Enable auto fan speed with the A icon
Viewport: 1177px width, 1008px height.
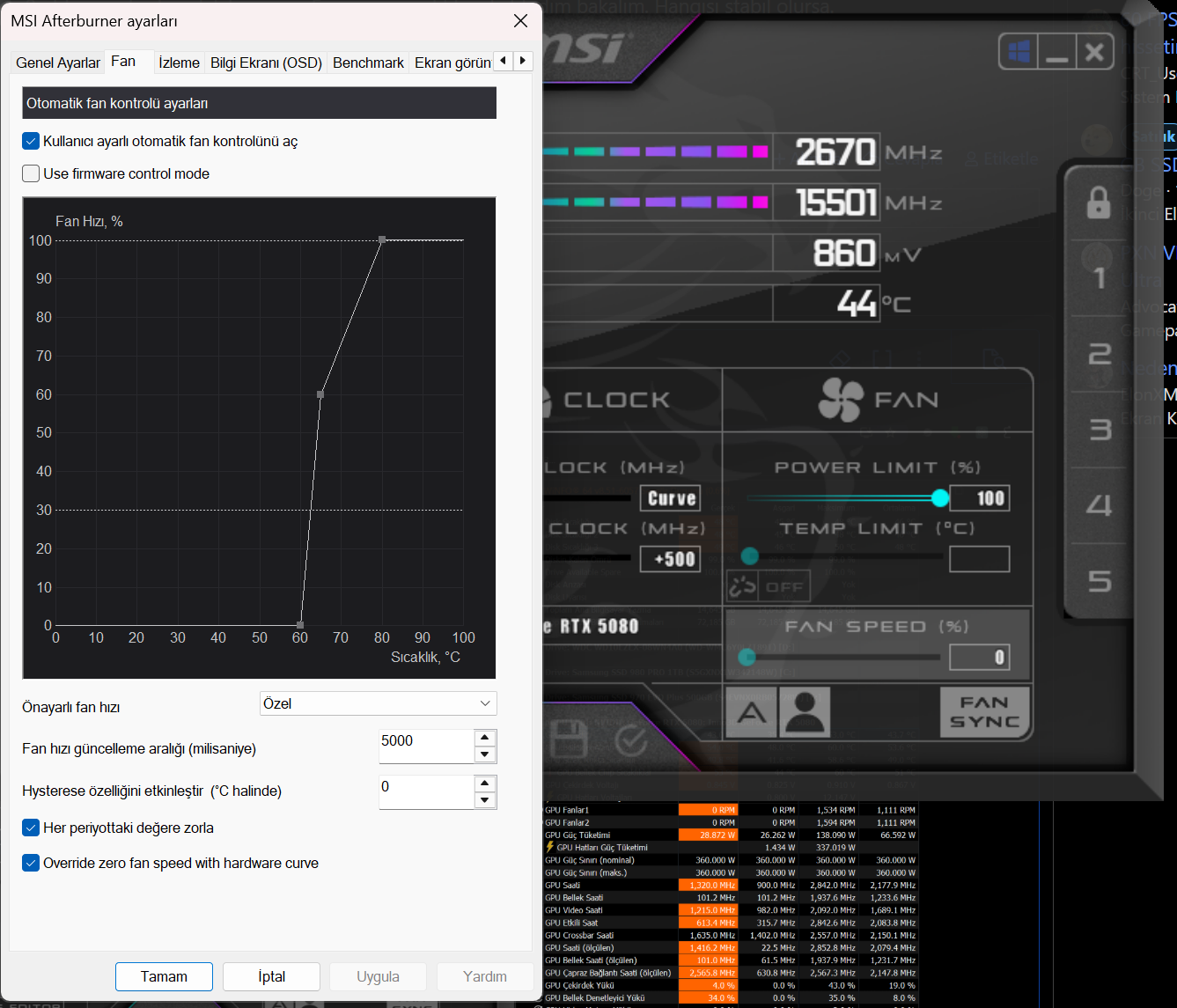pyautogui.click(x=751, y=712)
